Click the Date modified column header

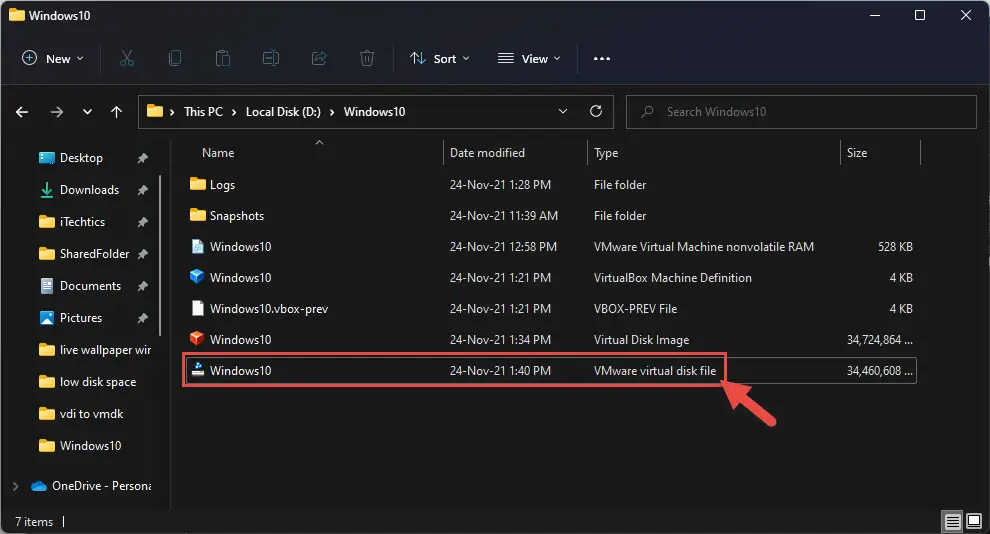point(487,153)
